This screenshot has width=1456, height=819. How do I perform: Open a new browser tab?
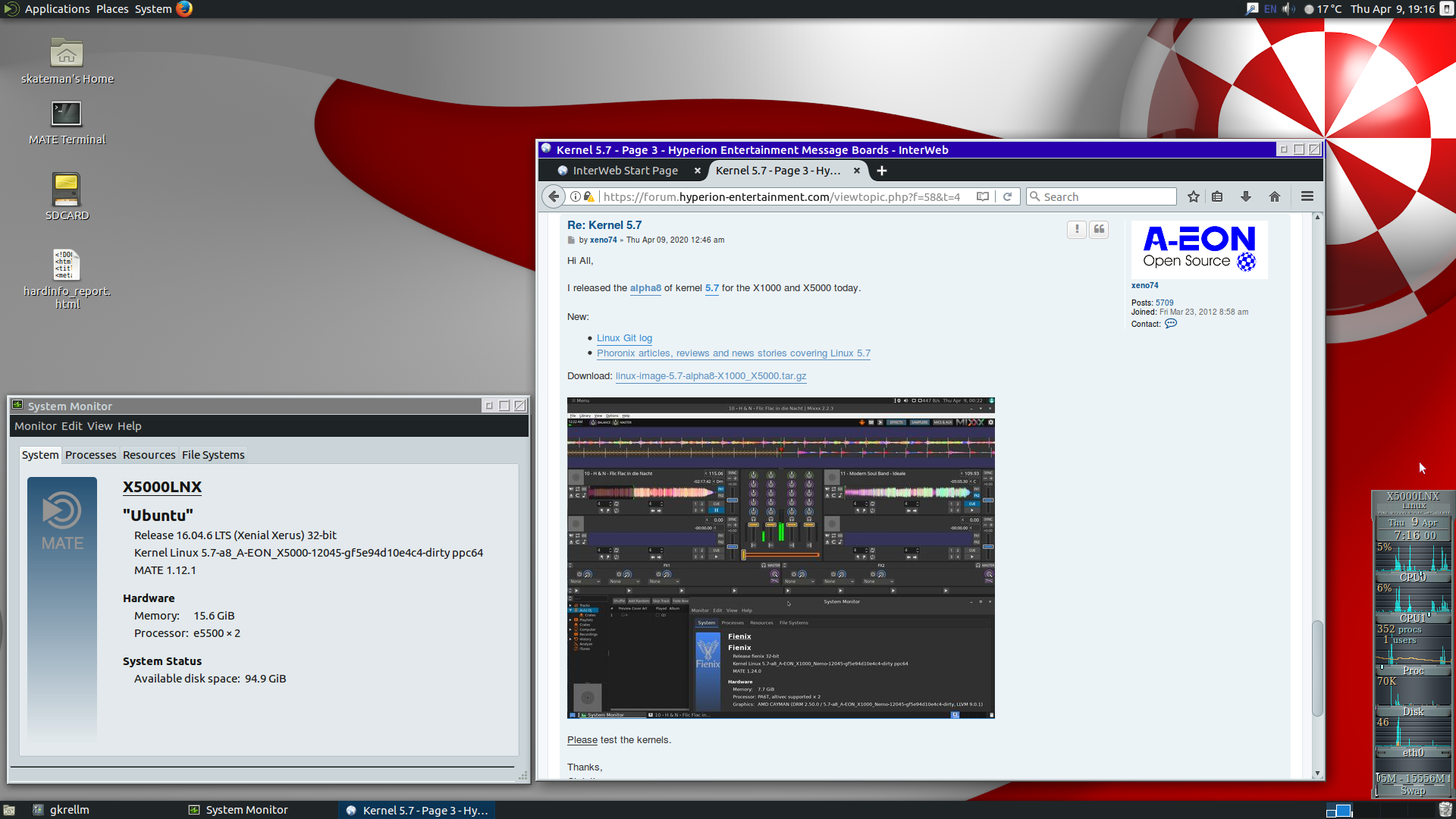pos(882,171)
